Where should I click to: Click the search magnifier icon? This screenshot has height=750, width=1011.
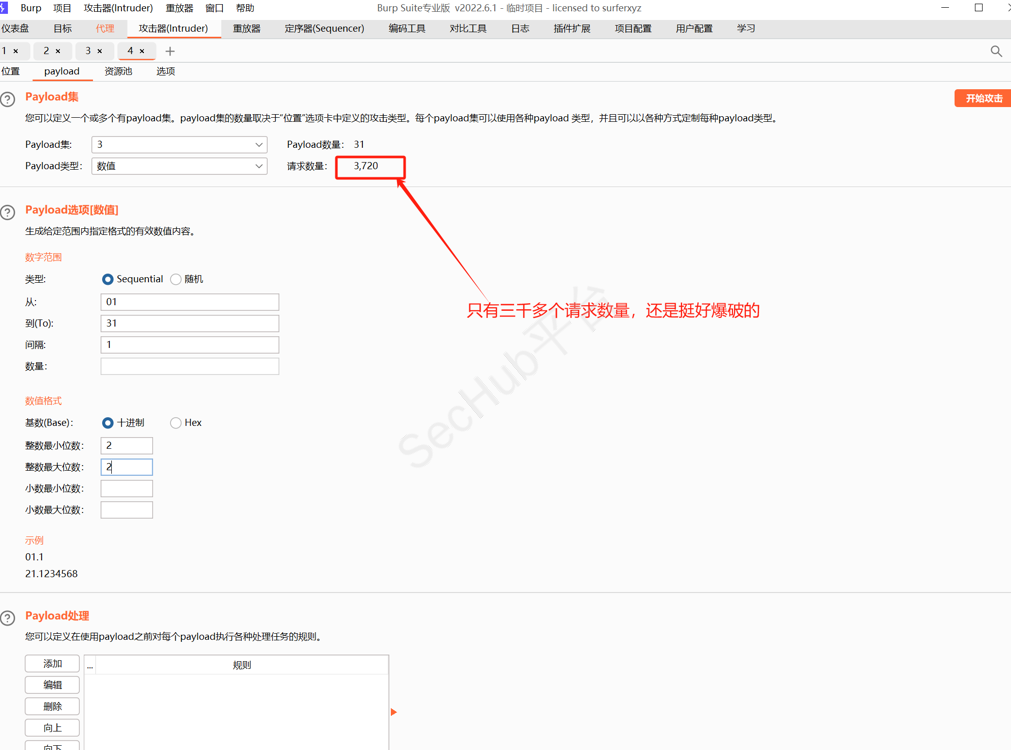pyautogui.click(x=996, y=51)
